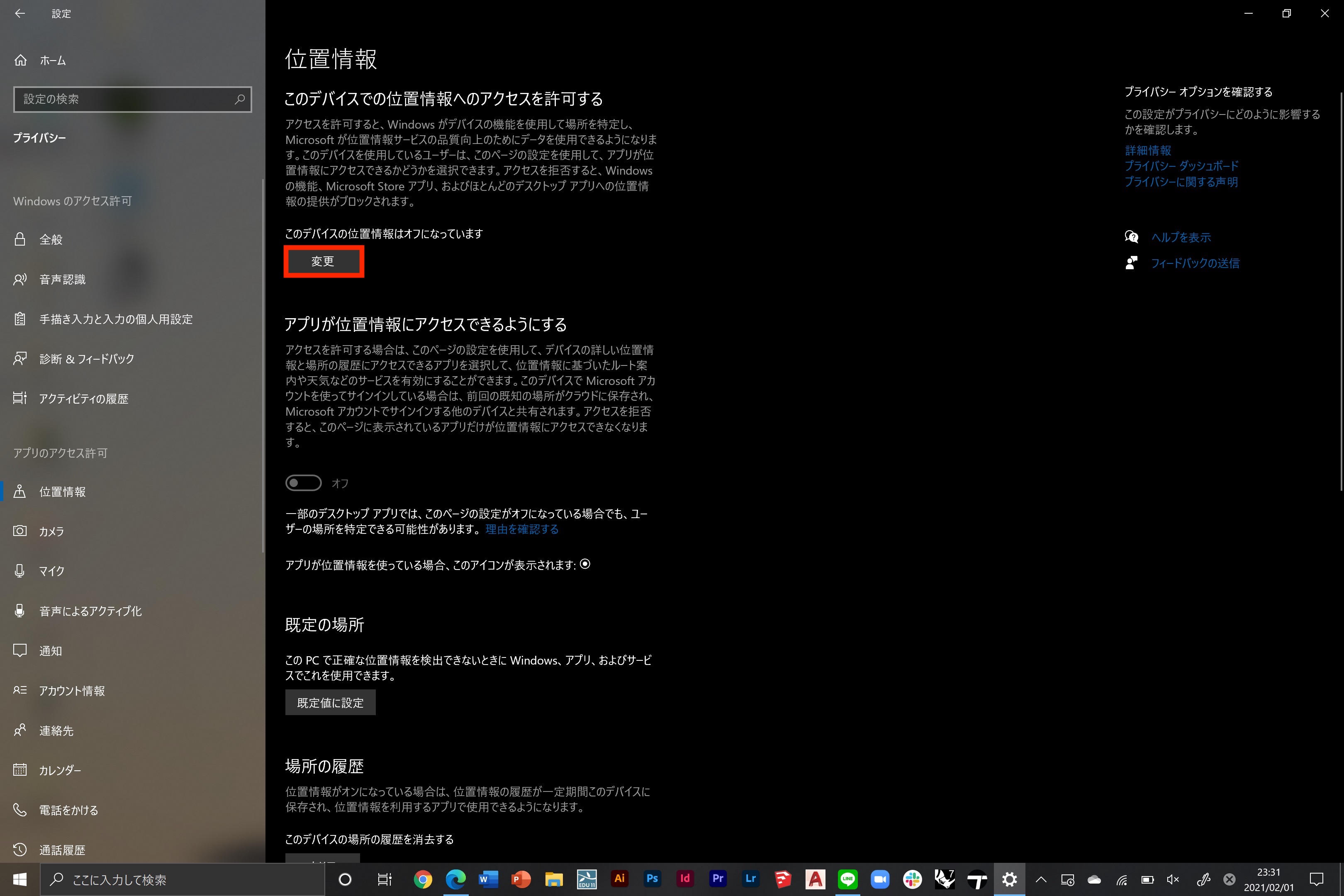Select アカウント情報 in the sidebar
The image size is (1344, 896).
pos(72,691)
